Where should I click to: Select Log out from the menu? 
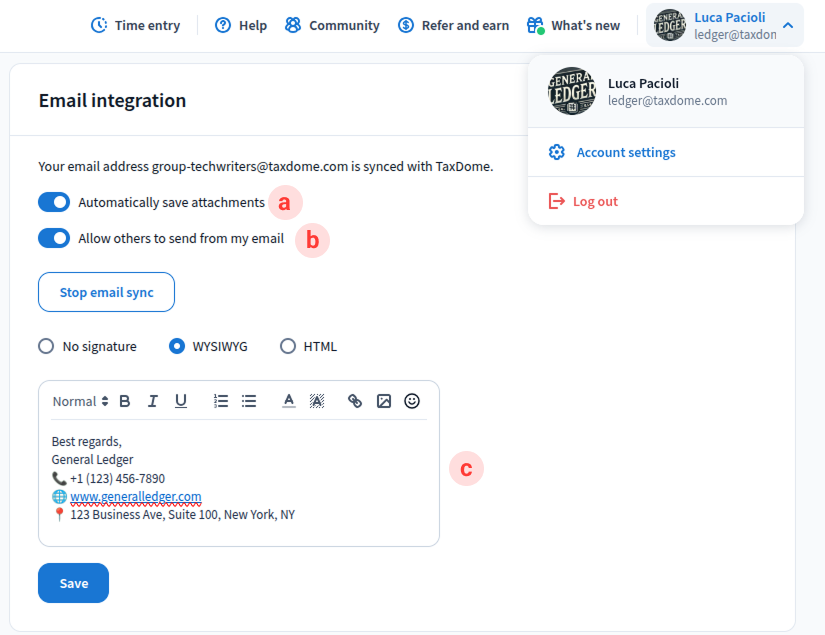[x=594, y=202]
